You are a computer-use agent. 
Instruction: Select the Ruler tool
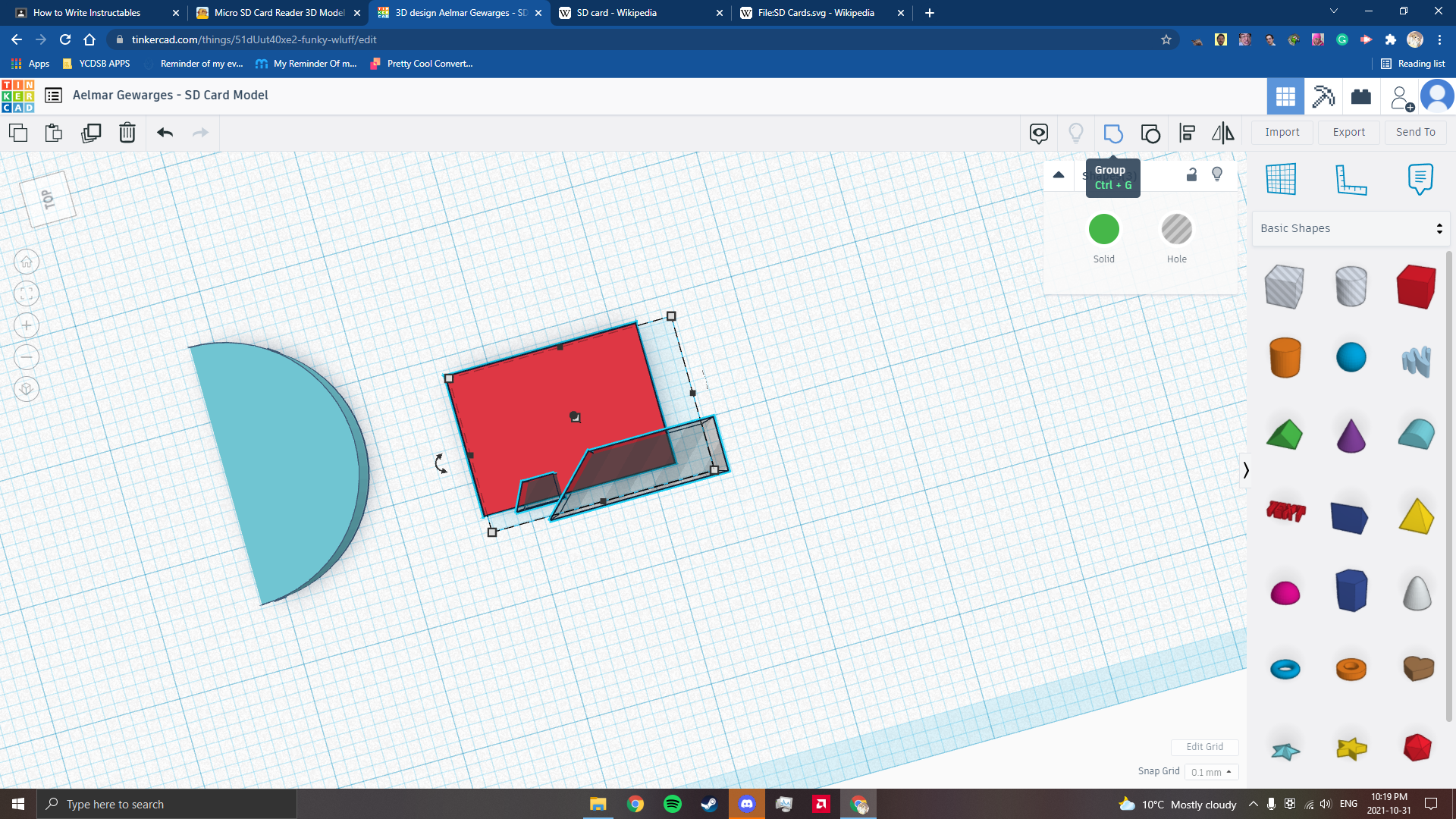1351,179
